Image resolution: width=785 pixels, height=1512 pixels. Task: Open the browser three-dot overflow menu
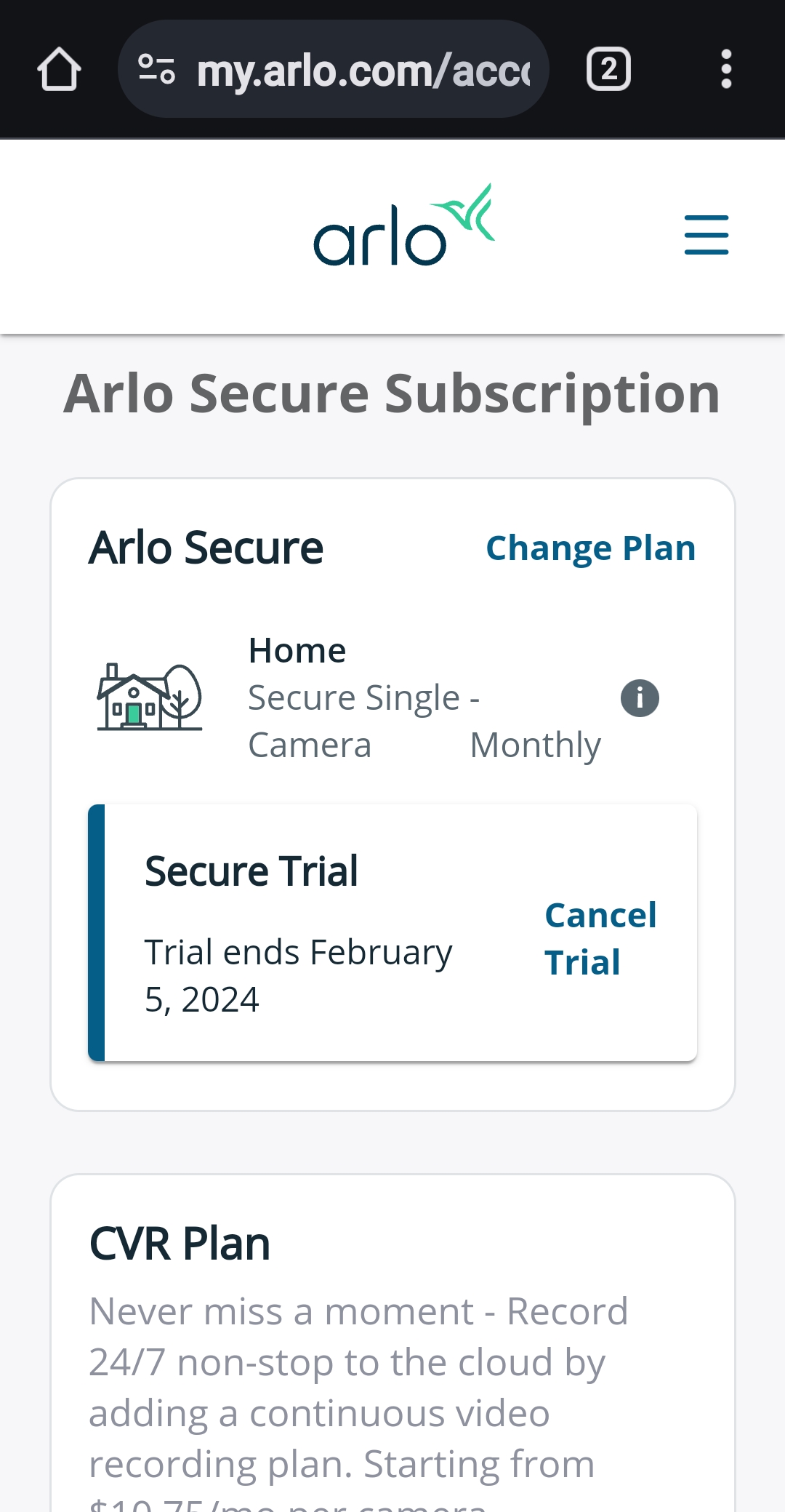coord(725,70)
